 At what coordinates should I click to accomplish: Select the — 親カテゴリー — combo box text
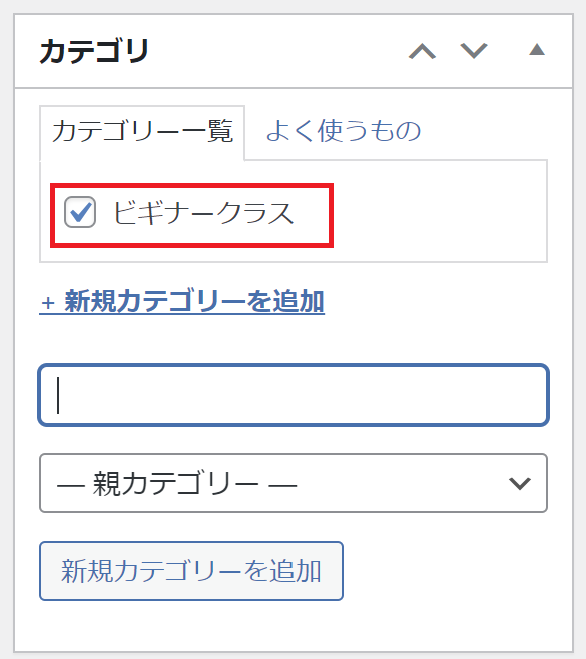[x=177, y=484]
